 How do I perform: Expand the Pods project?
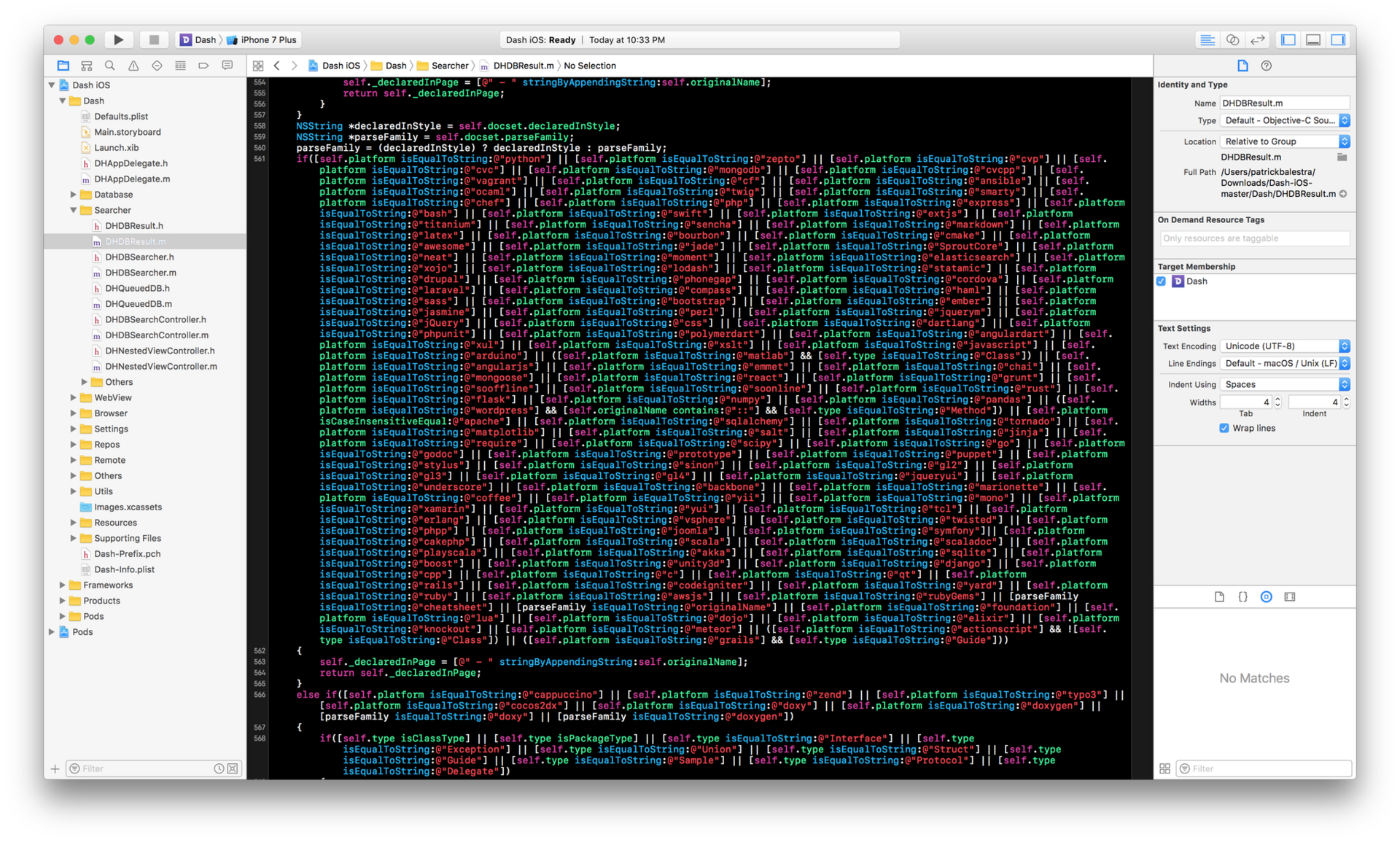point(52,632)
